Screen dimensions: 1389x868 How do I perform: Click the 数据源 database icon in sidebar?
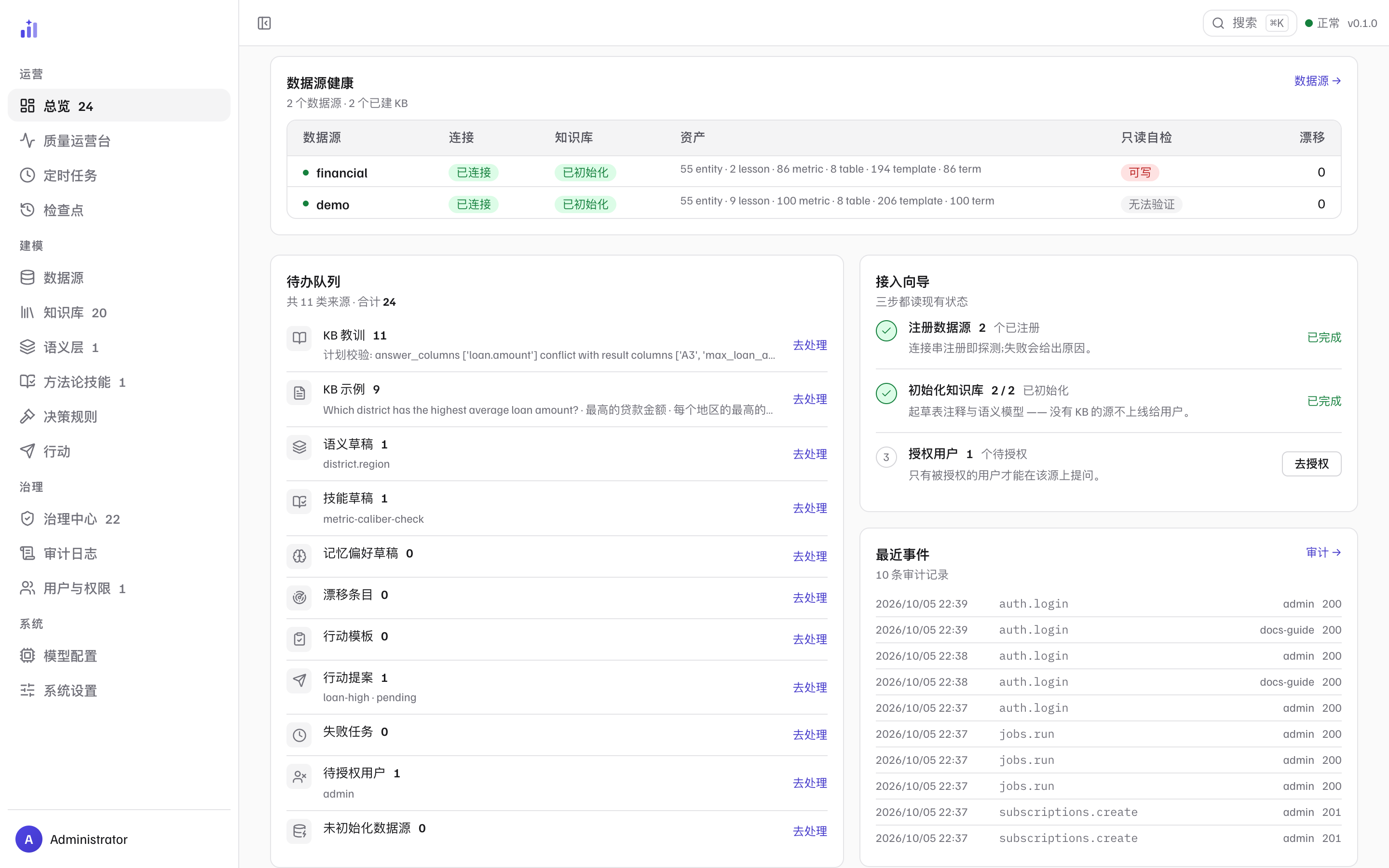(x=27, y=277)
